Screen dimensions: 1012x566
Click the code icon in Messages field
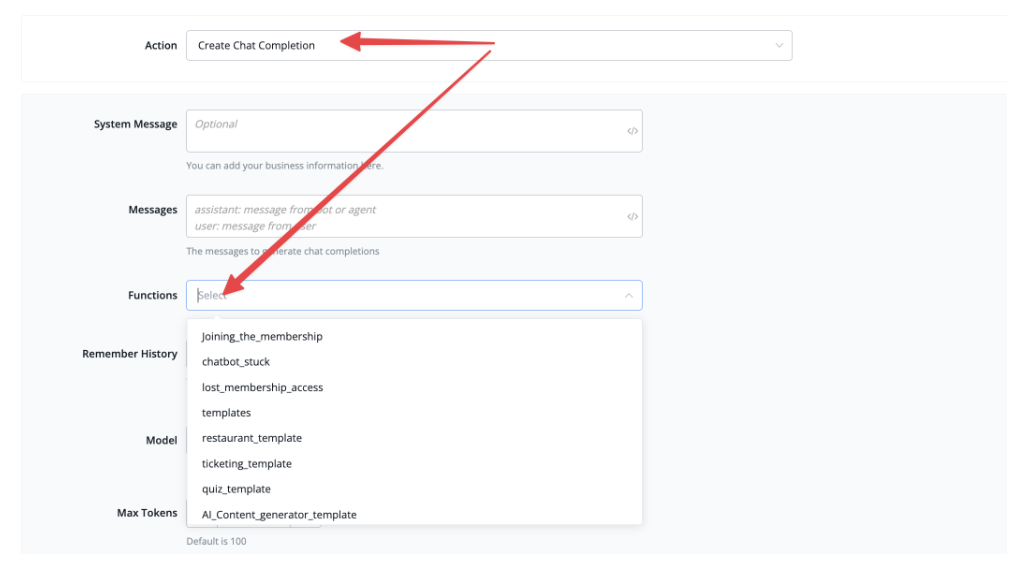632,216
